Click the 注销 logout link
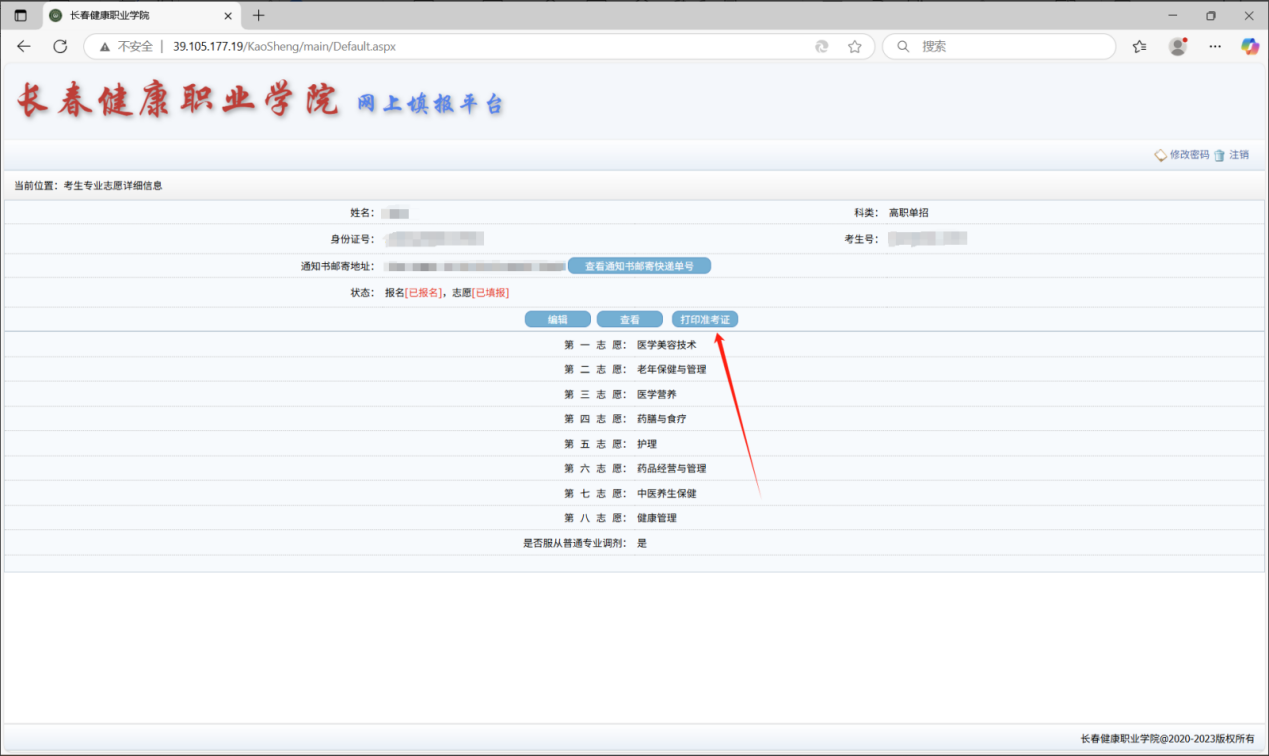 [x=1238, y=155]
